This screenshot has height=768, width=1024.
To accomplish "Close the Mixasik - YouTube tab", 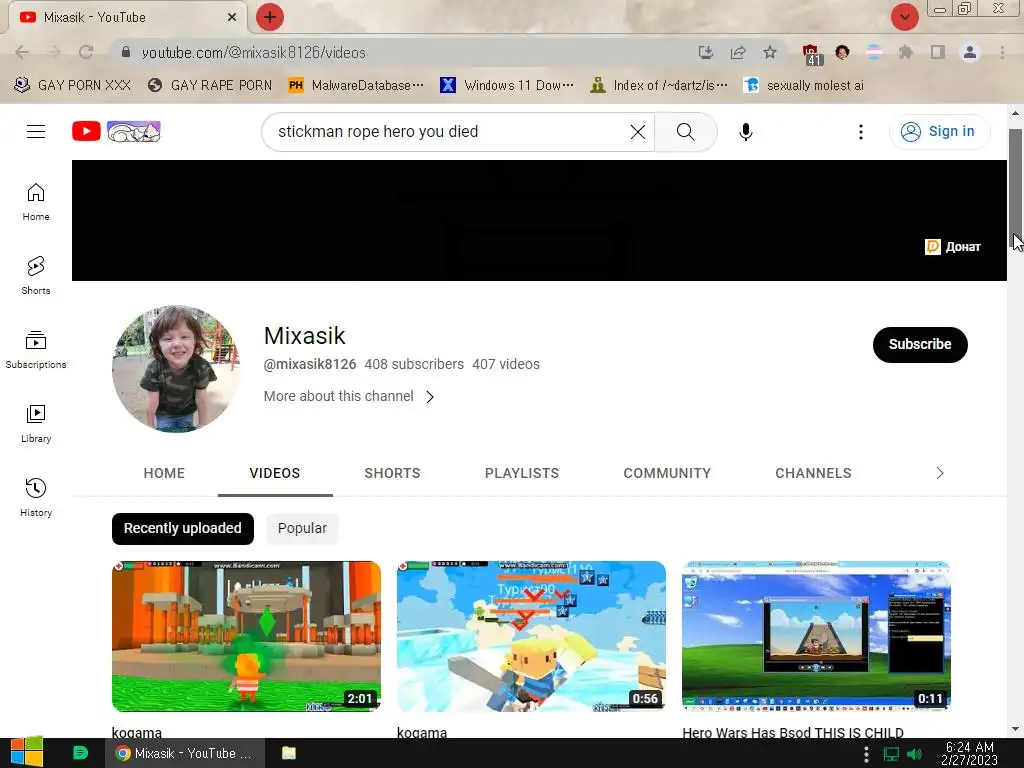I will [x=232, y=17].
